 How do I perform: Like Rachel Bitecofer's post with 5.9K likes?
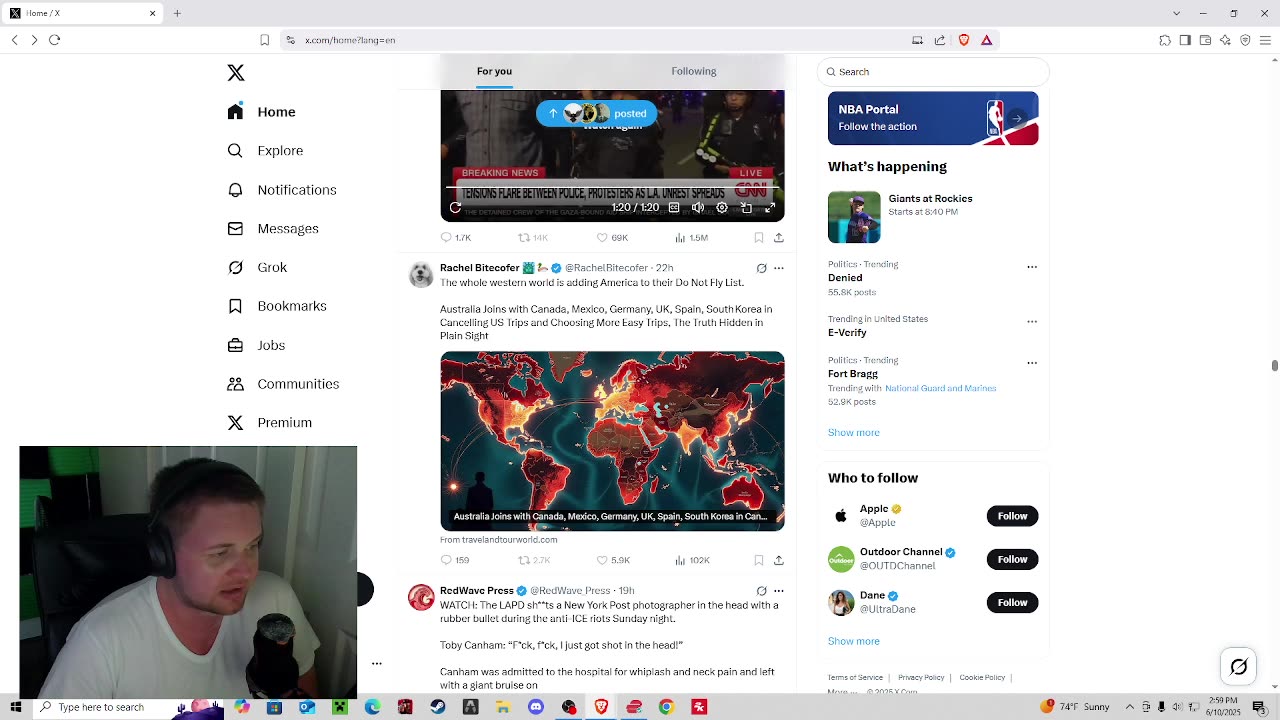(613, 561)
